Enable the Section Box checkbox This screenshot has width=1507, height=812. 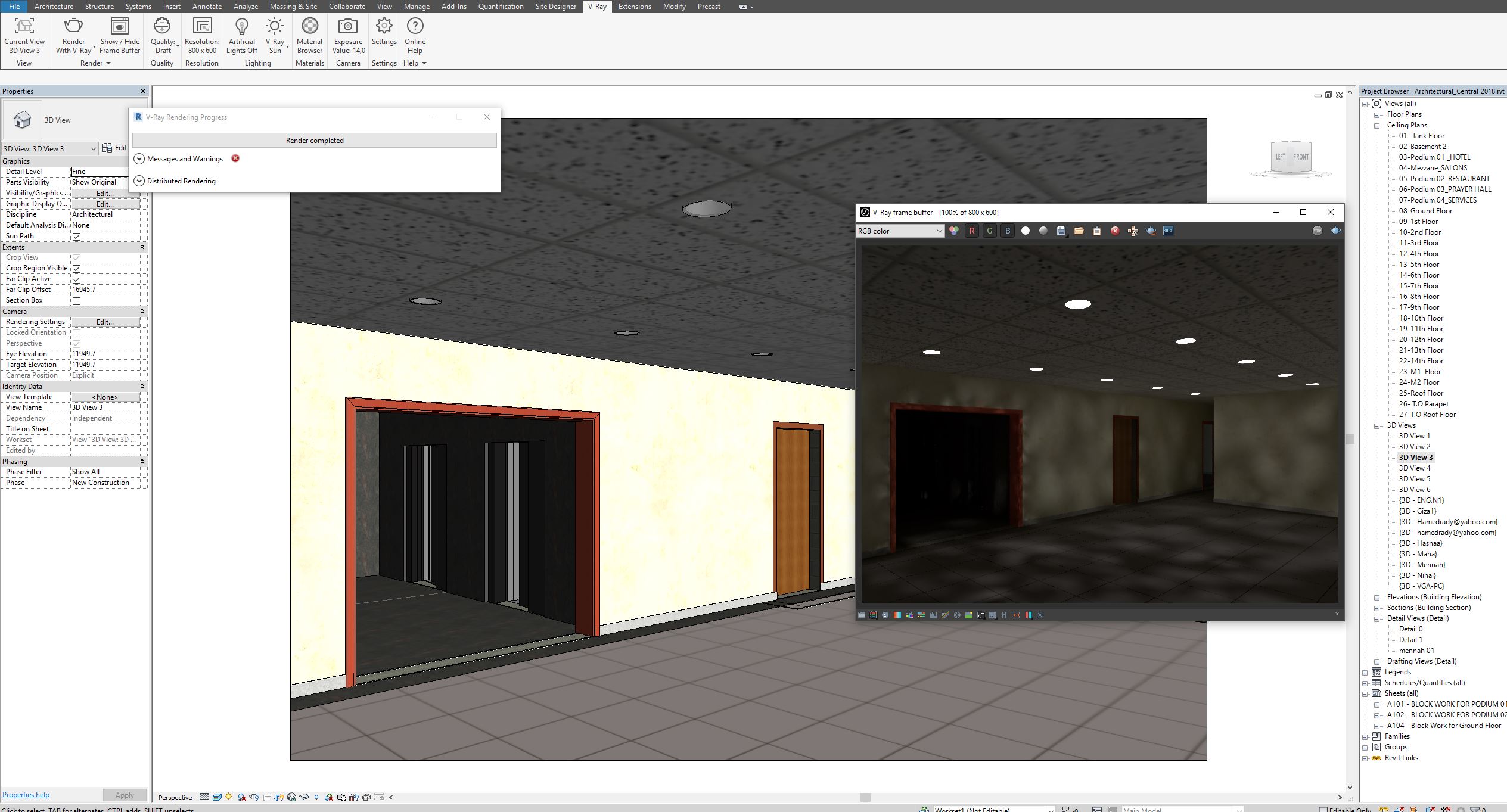tap(76, 300)
